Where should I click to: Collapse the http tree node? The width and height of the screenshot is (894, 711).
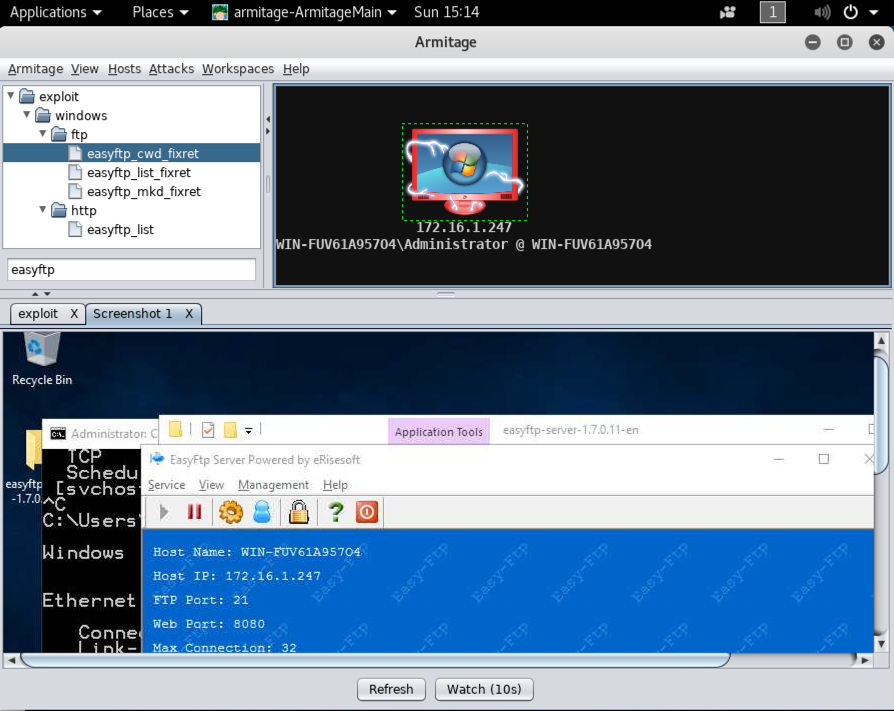point(43,209)
